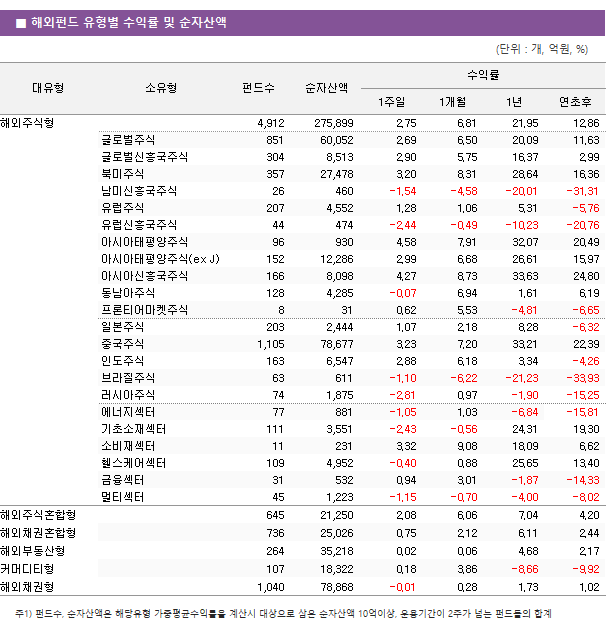Click fund count '1,105' for 중국주식

(x=271, y=344)
